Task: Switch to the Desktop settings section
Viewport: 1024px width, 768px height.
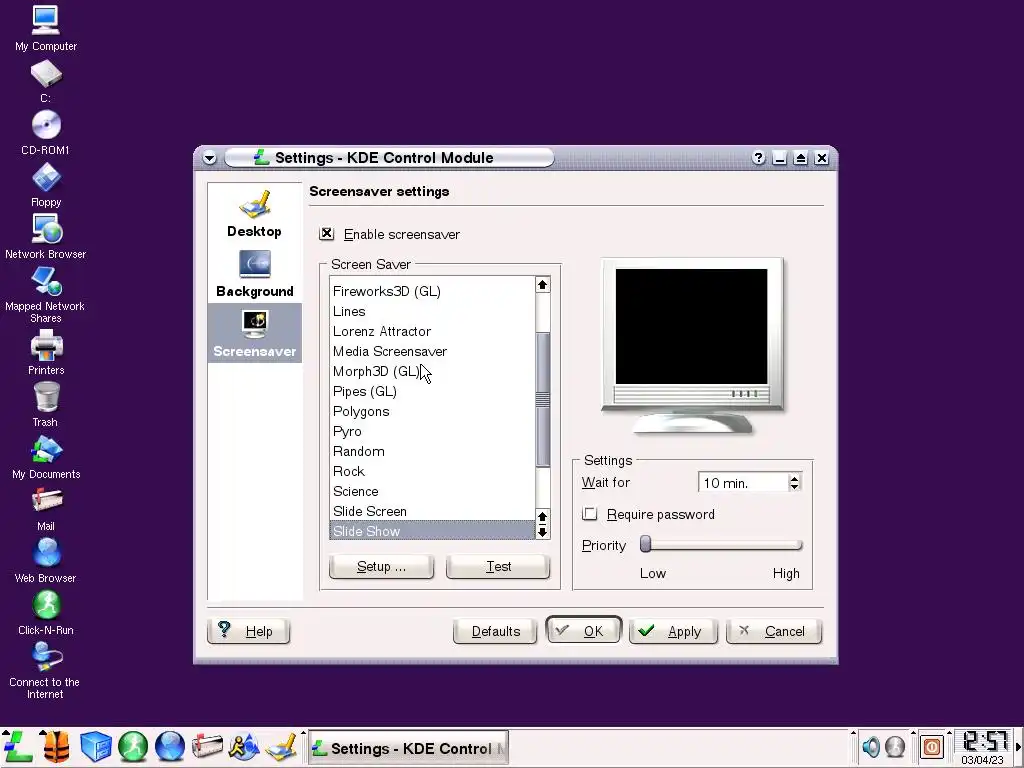Action: (255, 214)
